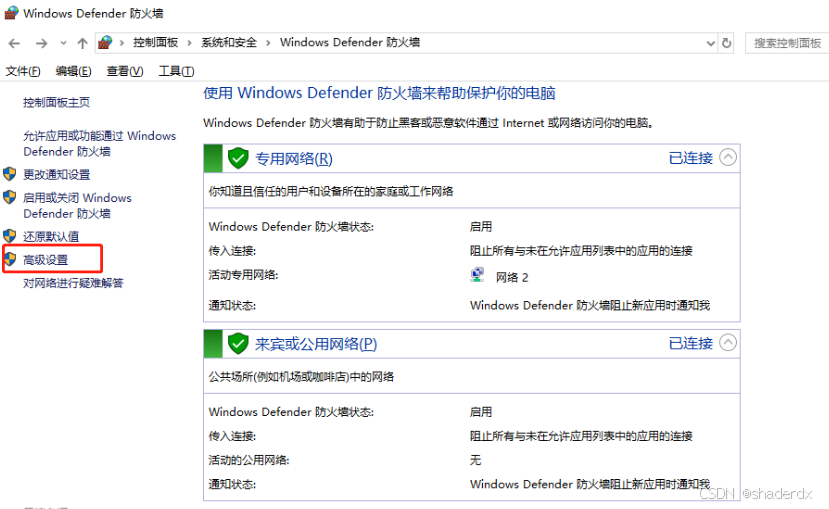Open the 编辑(E) menu
Image resolution: width=829 pixels, height=509 pixels.
pos(73,71)
